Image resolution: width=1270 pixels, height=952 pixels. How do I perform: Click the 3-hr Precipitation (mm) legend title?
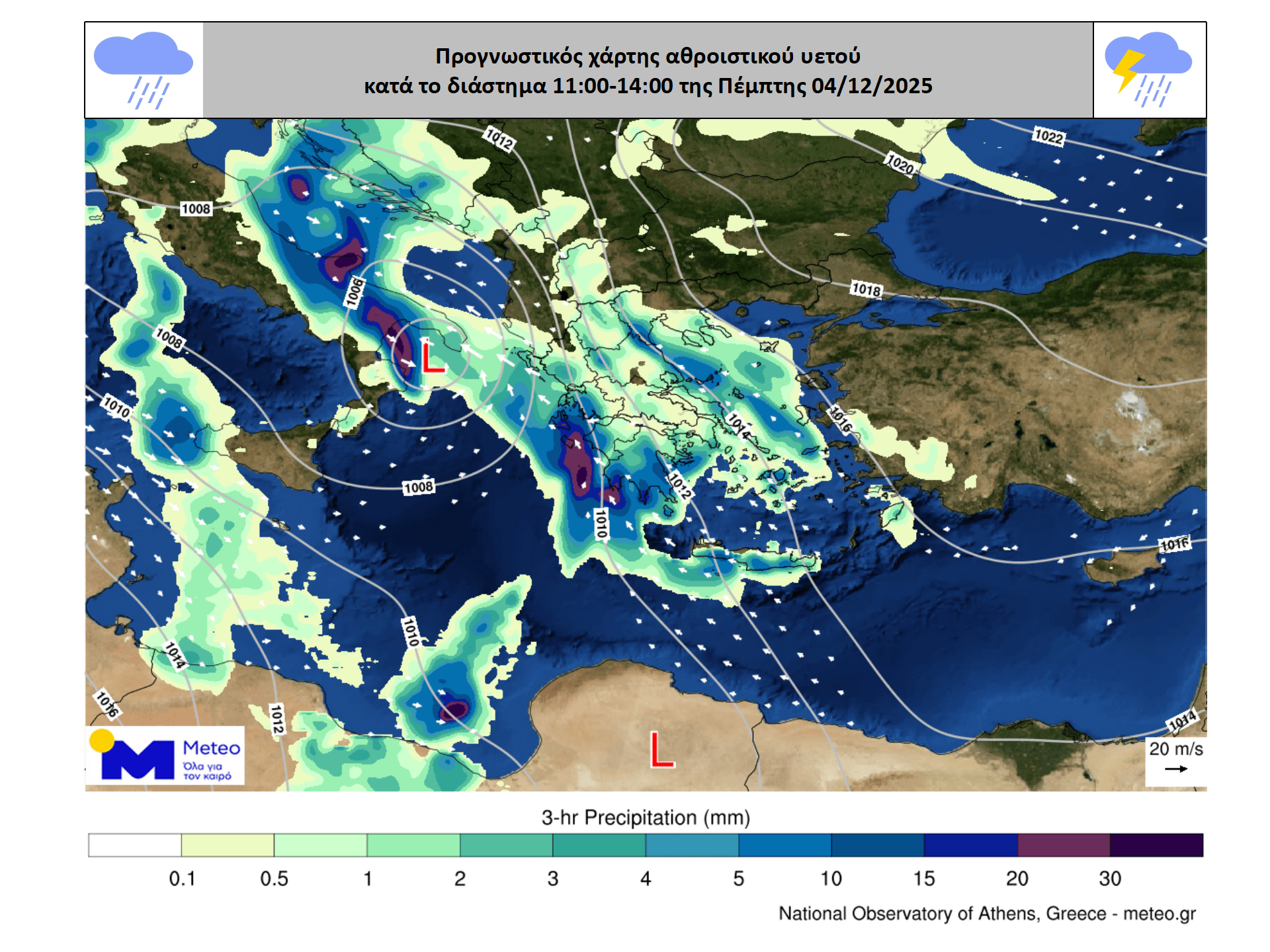pos(646,818)
